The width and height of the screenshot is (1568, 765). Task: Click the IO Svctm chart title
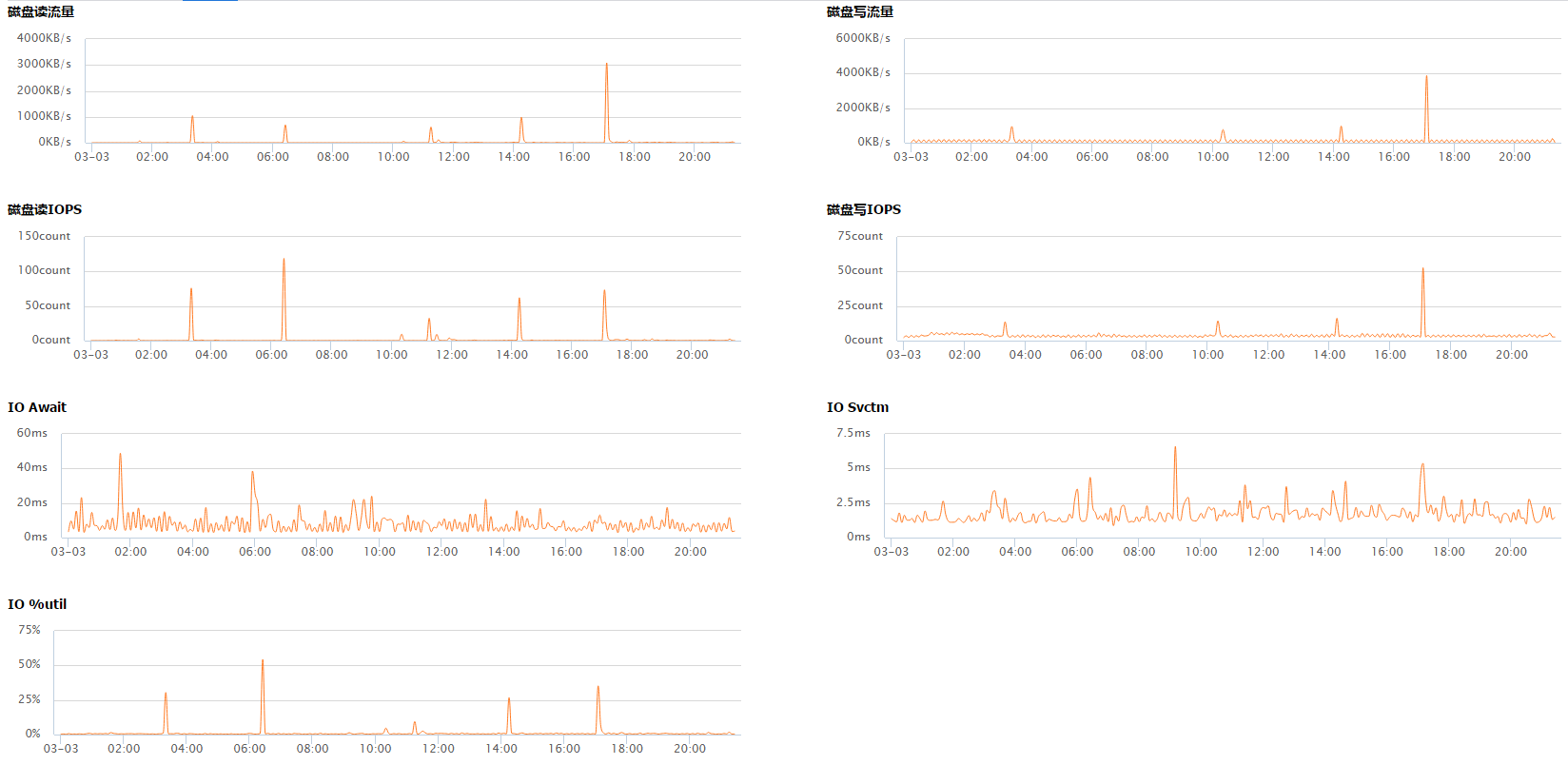tap(857, 407)
